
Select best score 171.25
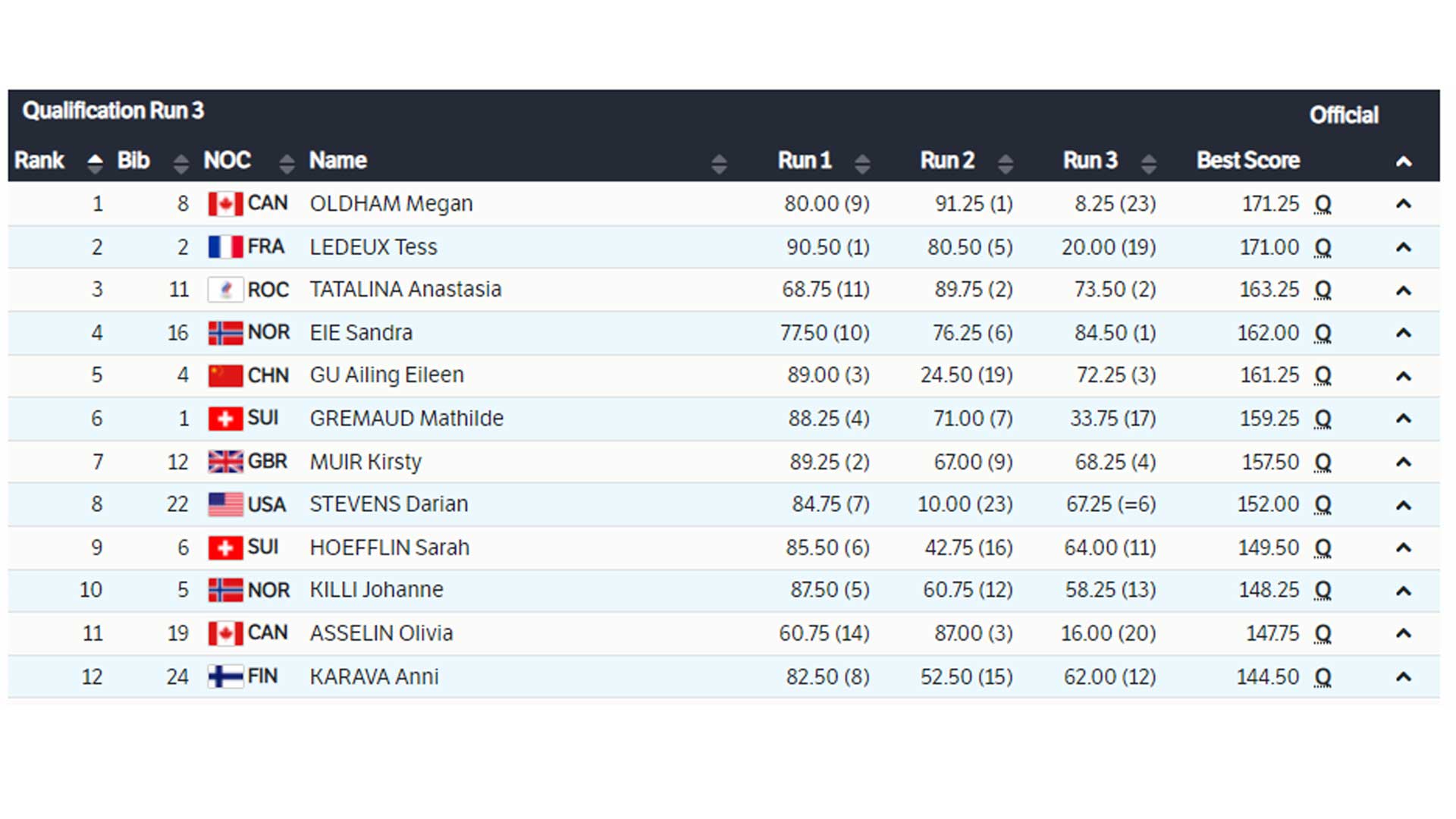(x=1270, y=204)
